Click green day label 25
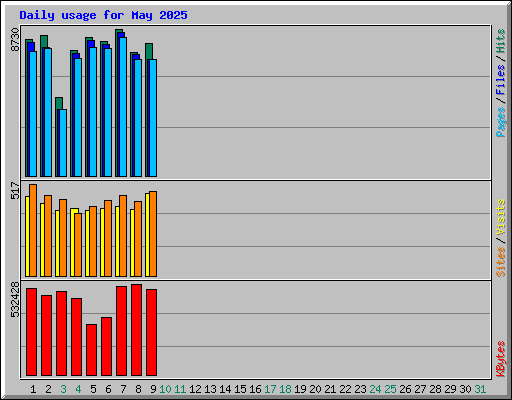The height and width of the screenshot is (400, 512). (x=390, y=389)
